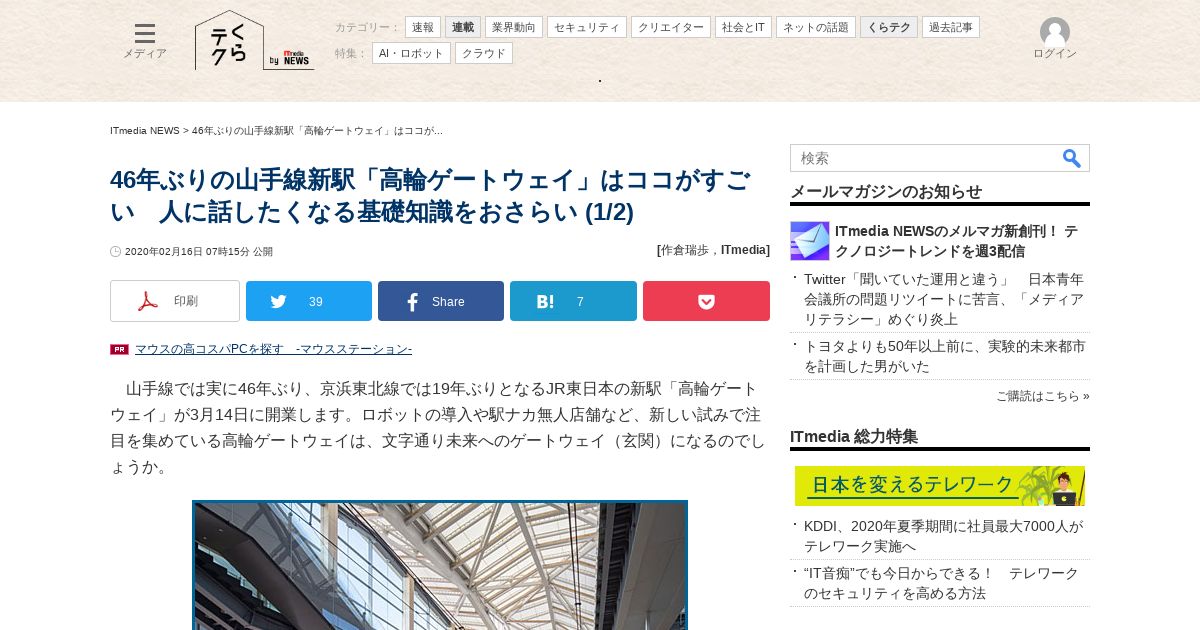
Task: Open the マウスの高コスパPC PR link
Action: [x=273, y=349]
